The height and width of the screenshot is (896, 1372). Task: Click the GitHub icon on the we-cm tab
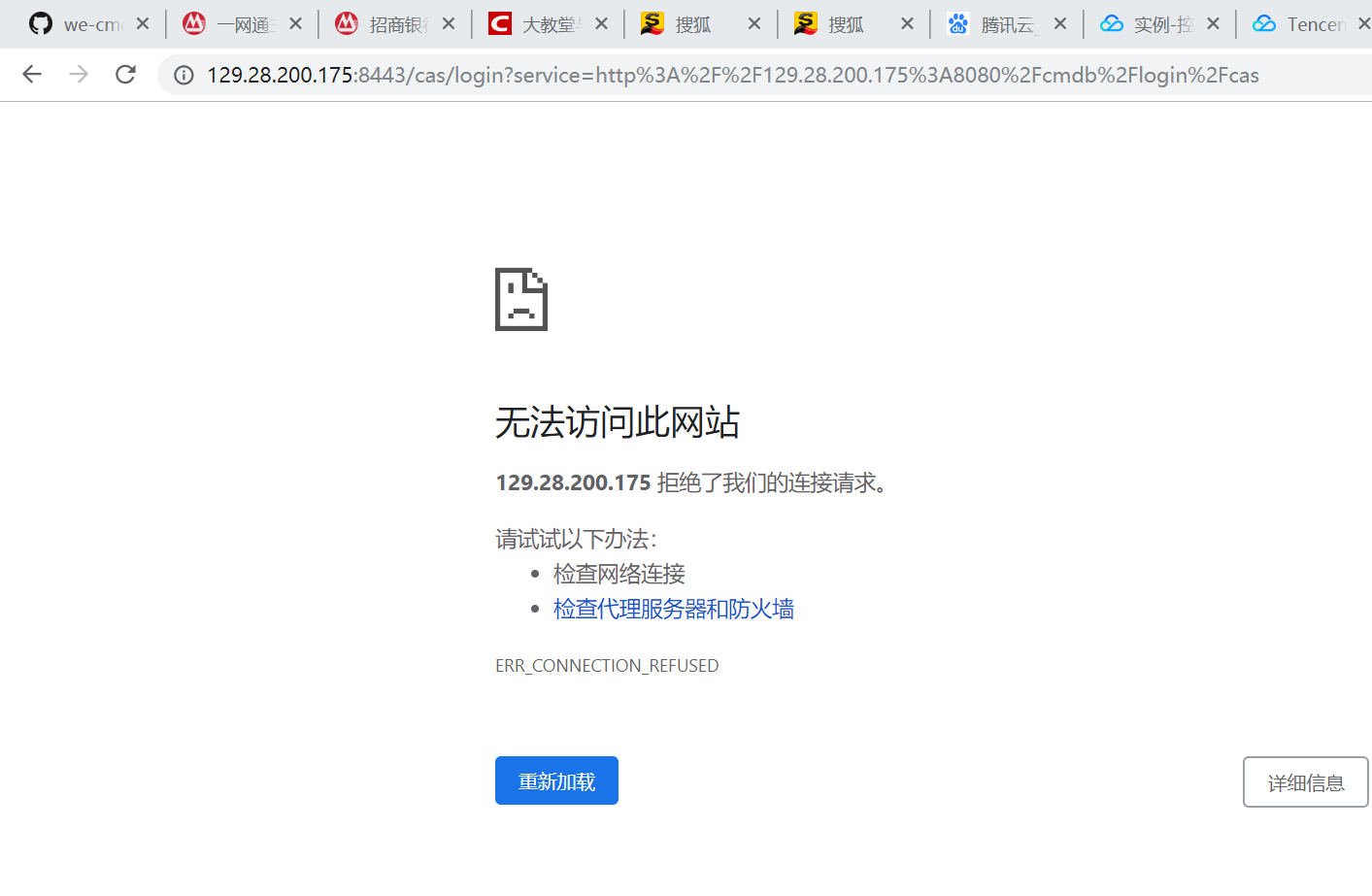pyautogui.click(x=40, y=22)
